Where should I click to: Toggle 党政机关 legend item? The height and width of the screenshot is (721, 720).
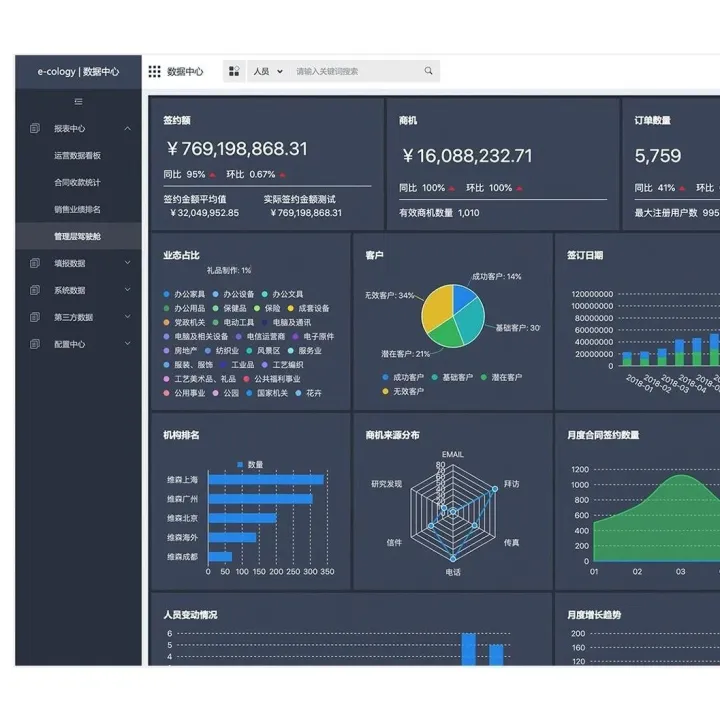pyautogui.click(x=184, y=322)
